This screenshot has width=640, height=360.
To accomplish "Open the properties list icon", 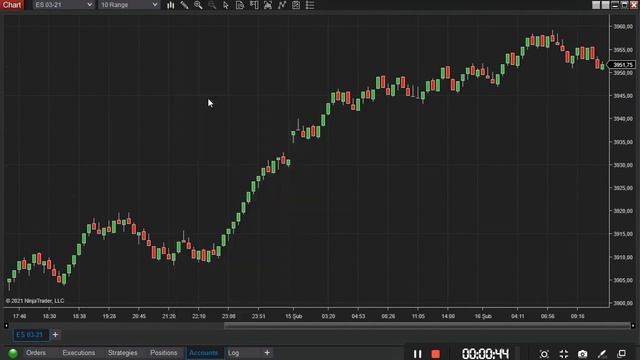I will pos(310,5).
